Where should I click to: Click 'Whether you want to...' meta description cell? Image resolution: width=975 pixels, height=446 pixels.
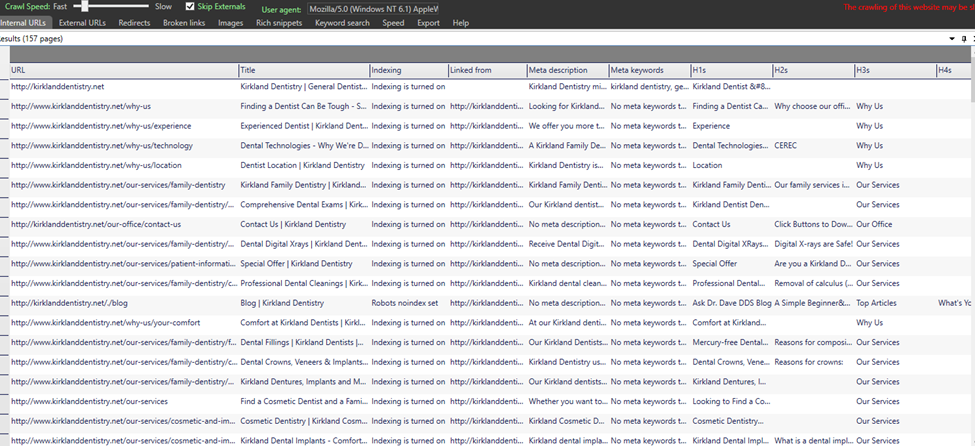[x=568, y=402]
